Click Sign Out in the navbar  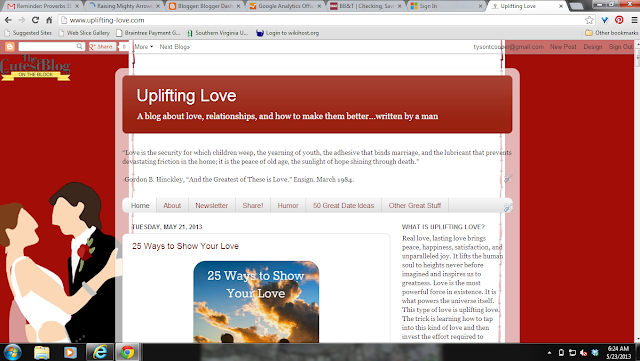point(620,47)
